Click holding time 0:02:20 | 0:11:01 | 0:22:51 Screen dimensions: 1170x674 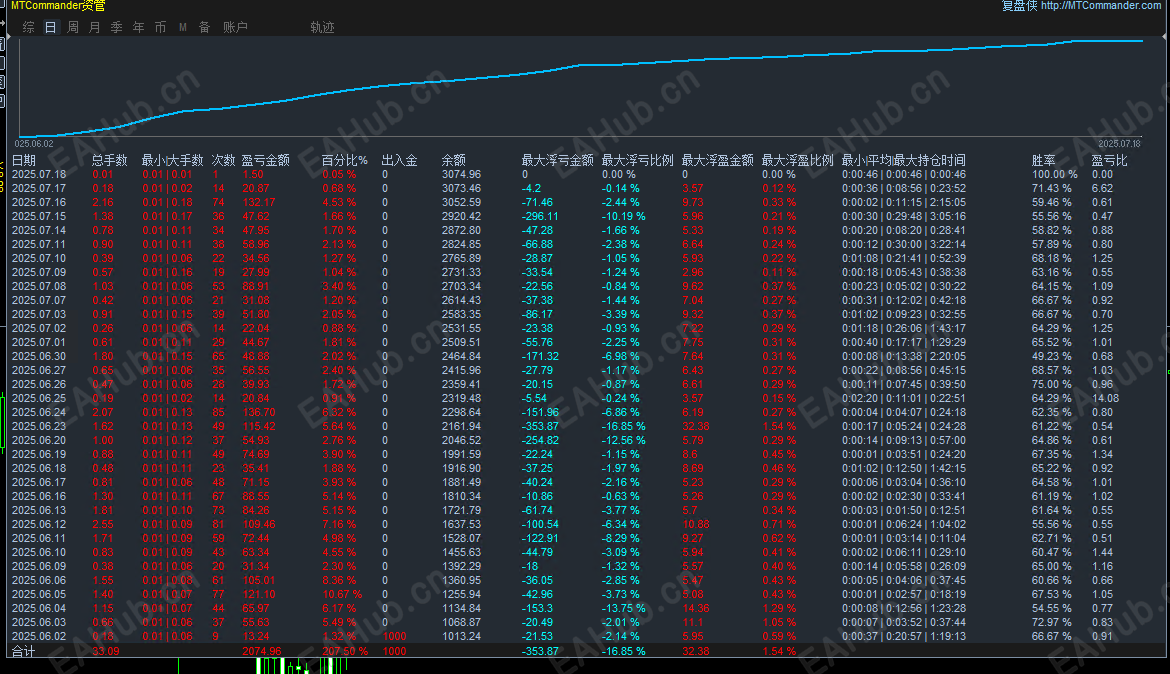tap(904, 399)
